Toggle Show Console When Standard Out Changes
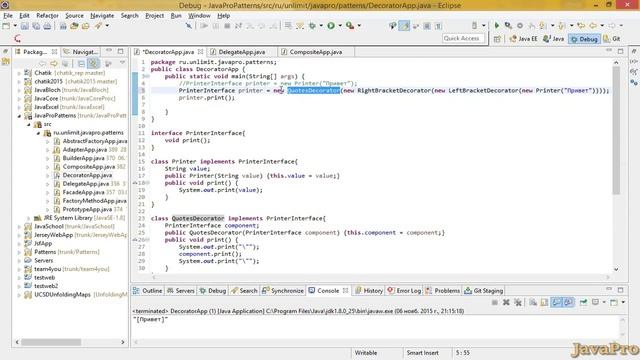The image size is (640, 360). pyautogui.click(x=556, y=302)
